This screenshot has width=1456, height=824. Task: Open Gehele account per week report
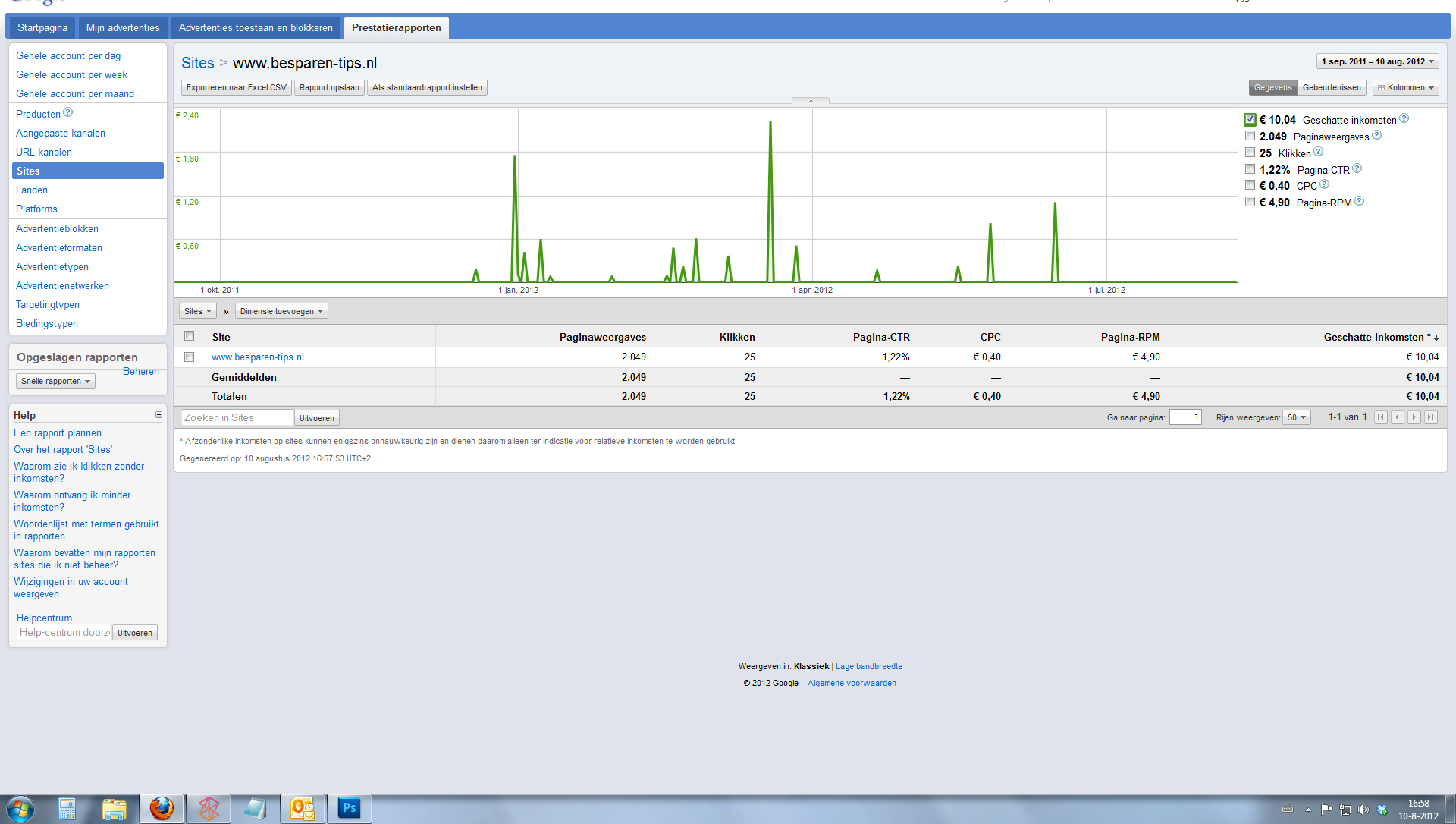[71, 75]
